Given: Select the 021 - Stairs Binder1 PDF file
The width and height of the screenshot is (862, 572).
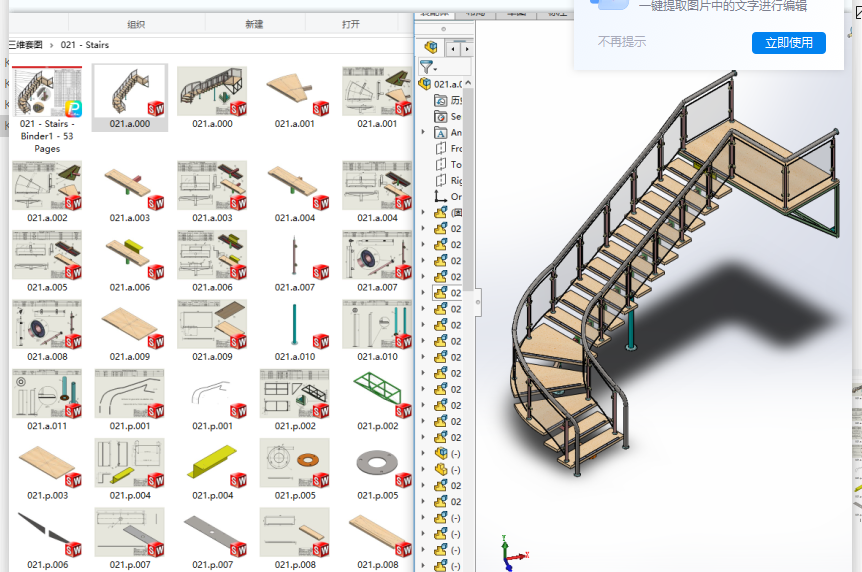Looking at the screenshot, I should click(x=47, y=111).
